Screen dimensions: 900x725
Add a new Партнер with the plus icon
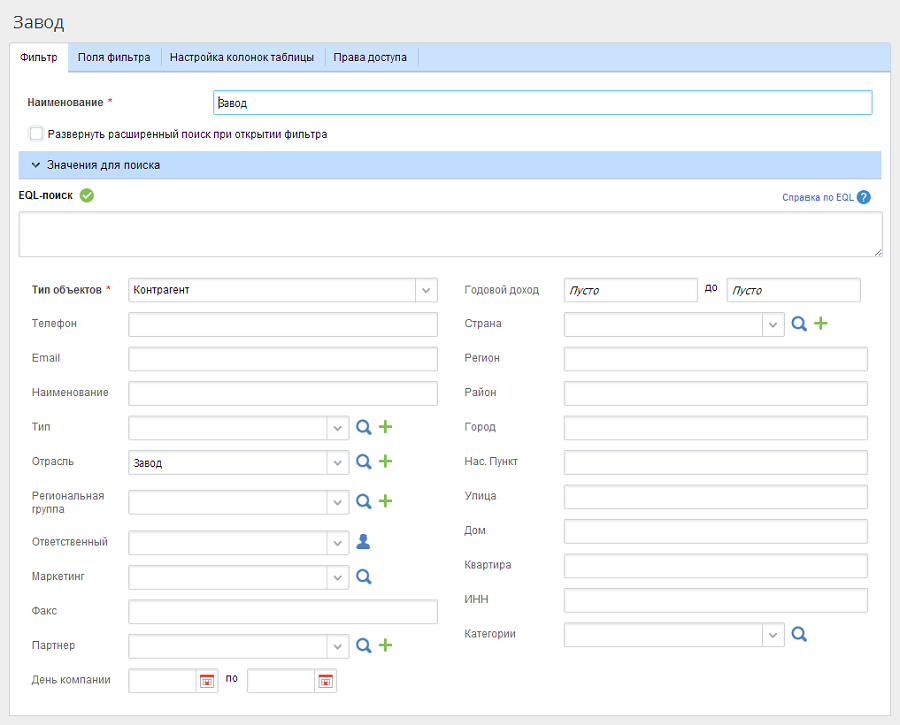(385, 646)
